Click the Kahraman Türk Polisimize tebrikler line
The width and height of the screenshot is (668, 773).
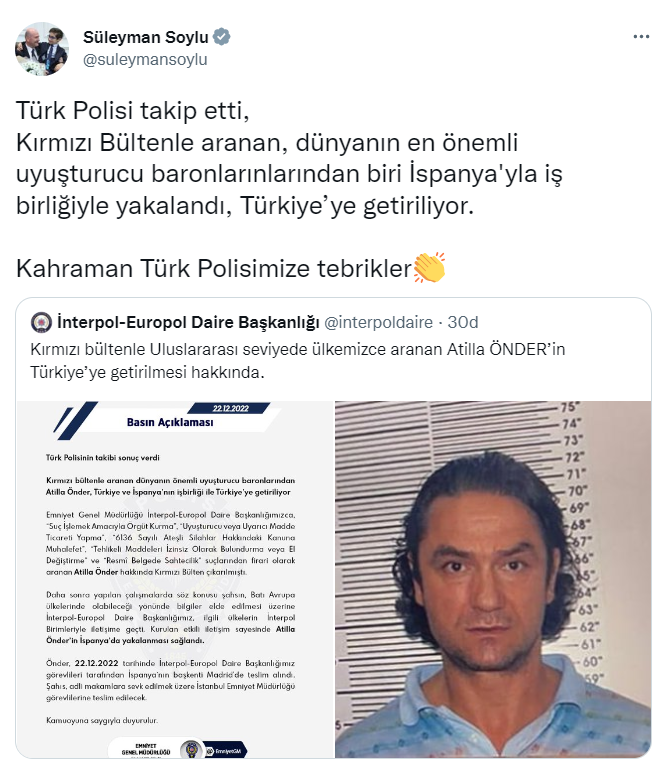[214, 269]
